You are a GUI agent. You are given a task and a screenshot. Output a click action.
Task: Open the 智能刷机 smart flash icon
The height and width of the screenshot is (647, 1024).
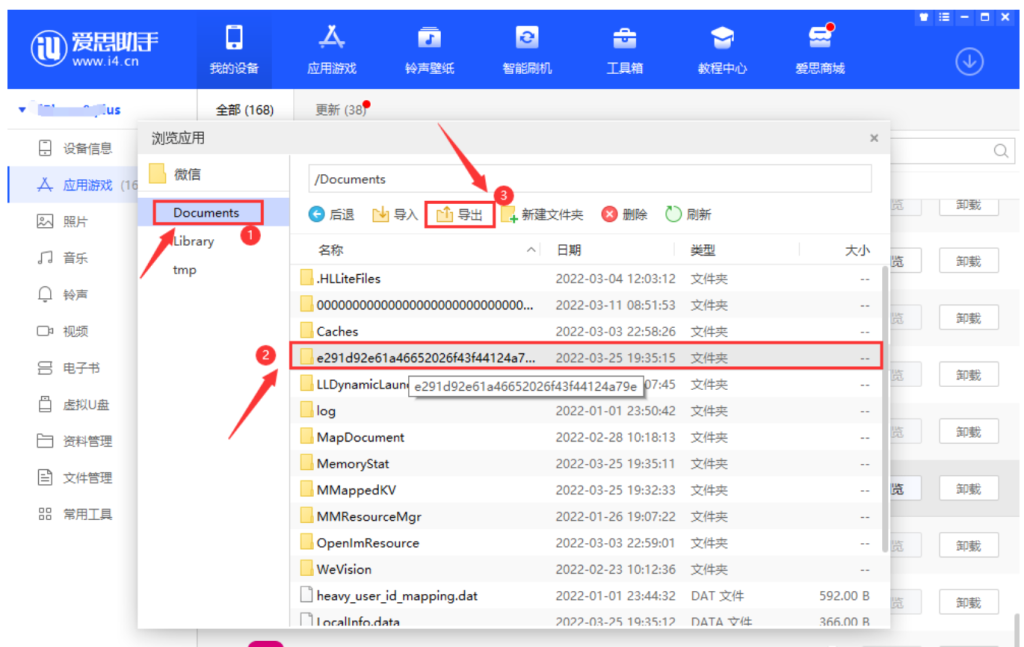(x=527, y=39)
